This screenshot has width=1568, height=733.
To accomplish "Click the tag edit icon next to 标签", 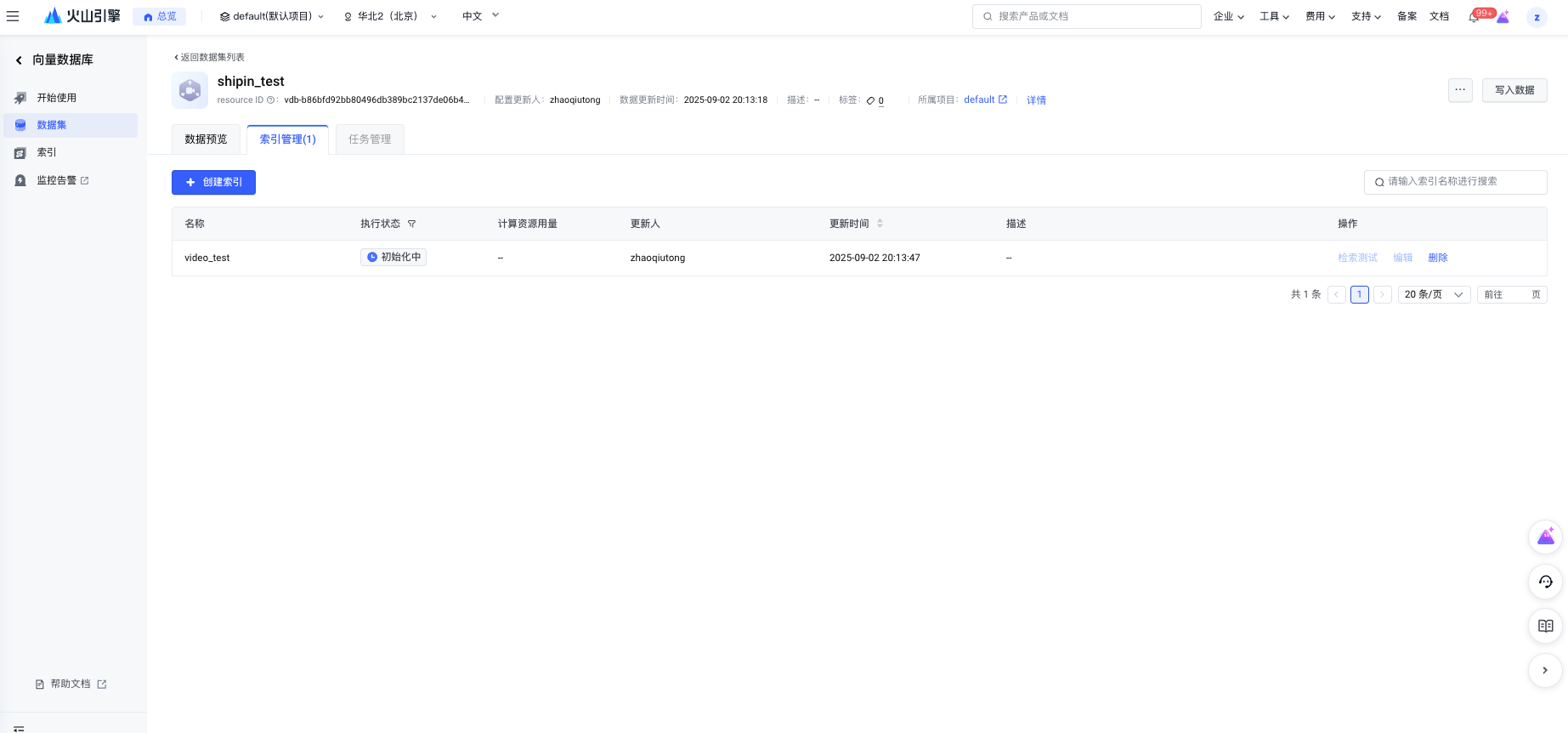I will point(870,100).
